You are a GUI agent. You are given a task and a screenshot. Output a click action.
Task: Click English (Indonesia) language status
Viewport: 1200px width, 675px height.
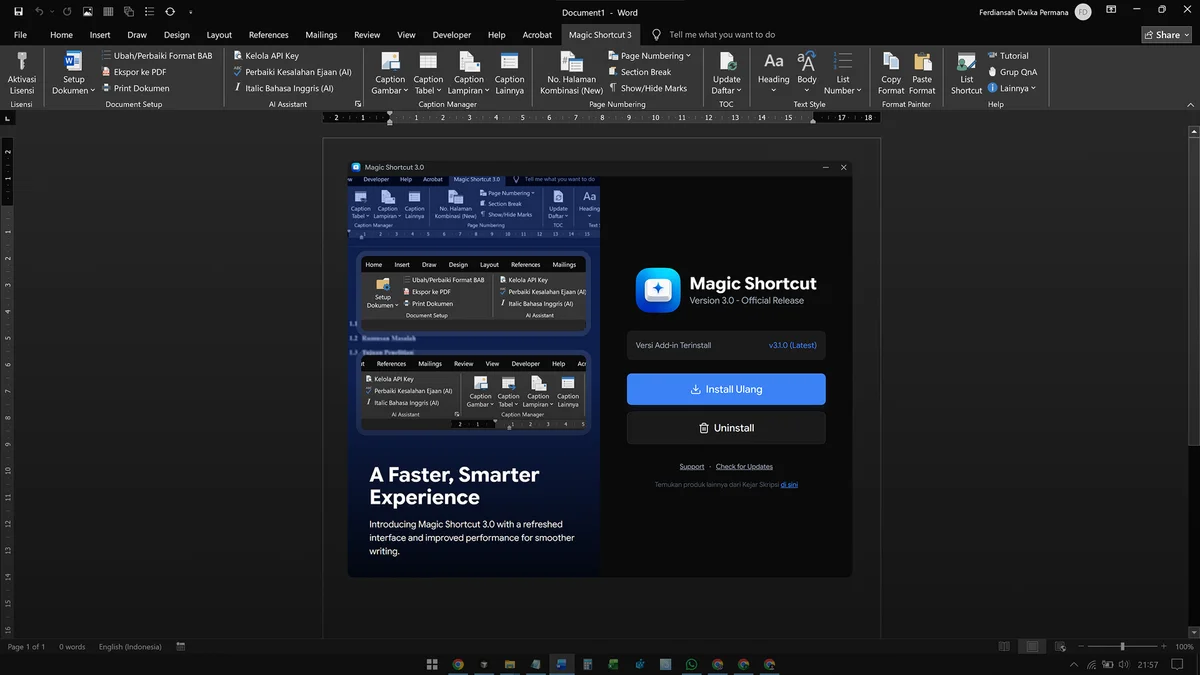click(130, 647)
